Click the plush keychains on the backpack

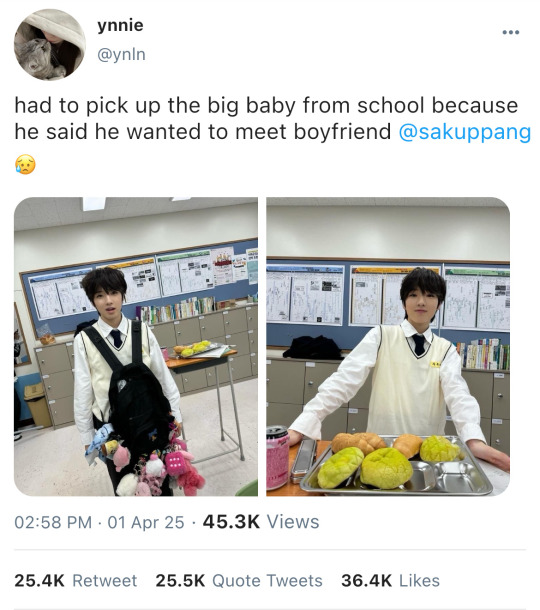(148, 463)
